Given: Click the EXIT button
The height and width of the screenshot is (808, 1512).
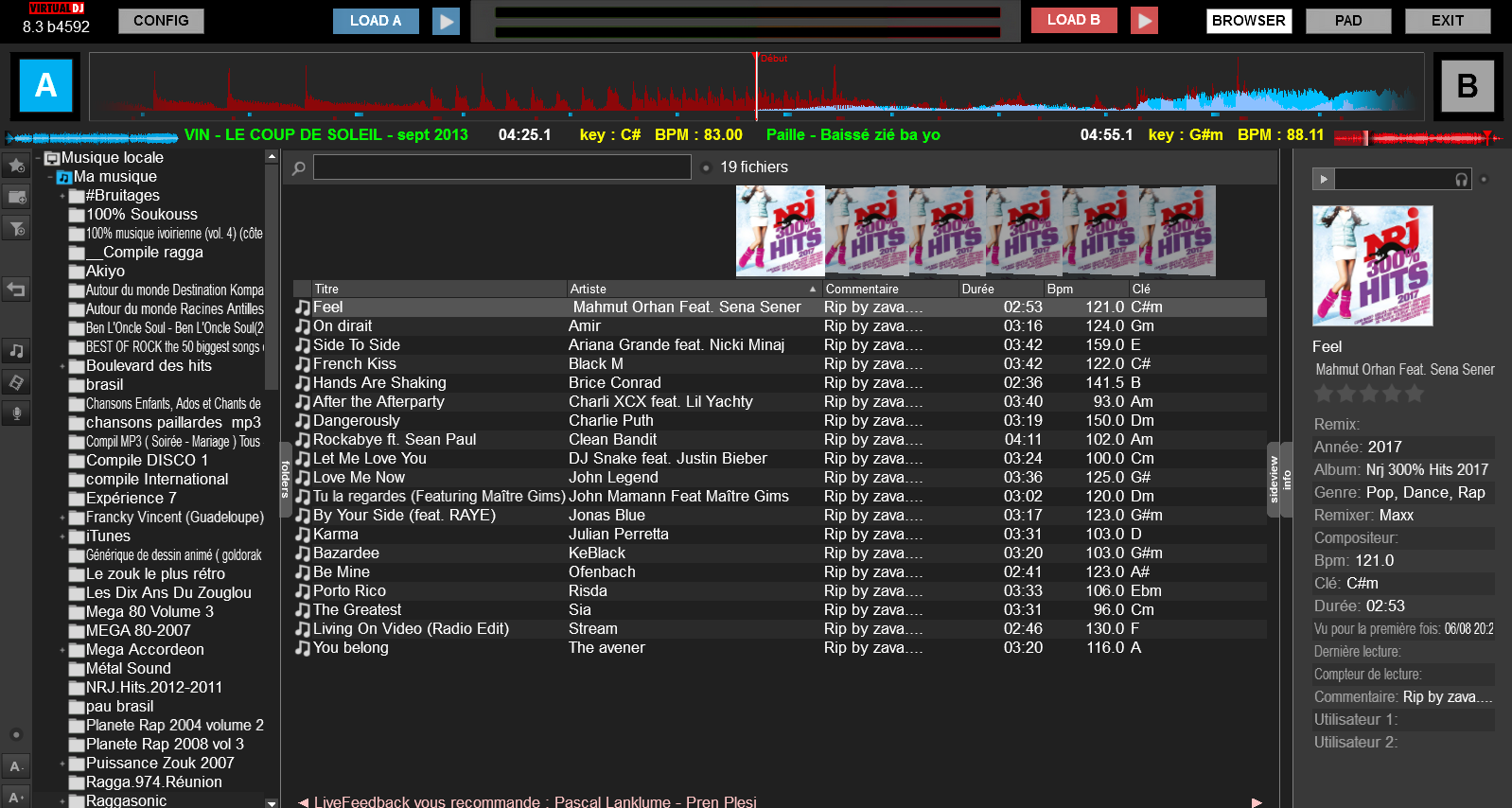Looking at the screenshot, I should tap(1448, 21).
